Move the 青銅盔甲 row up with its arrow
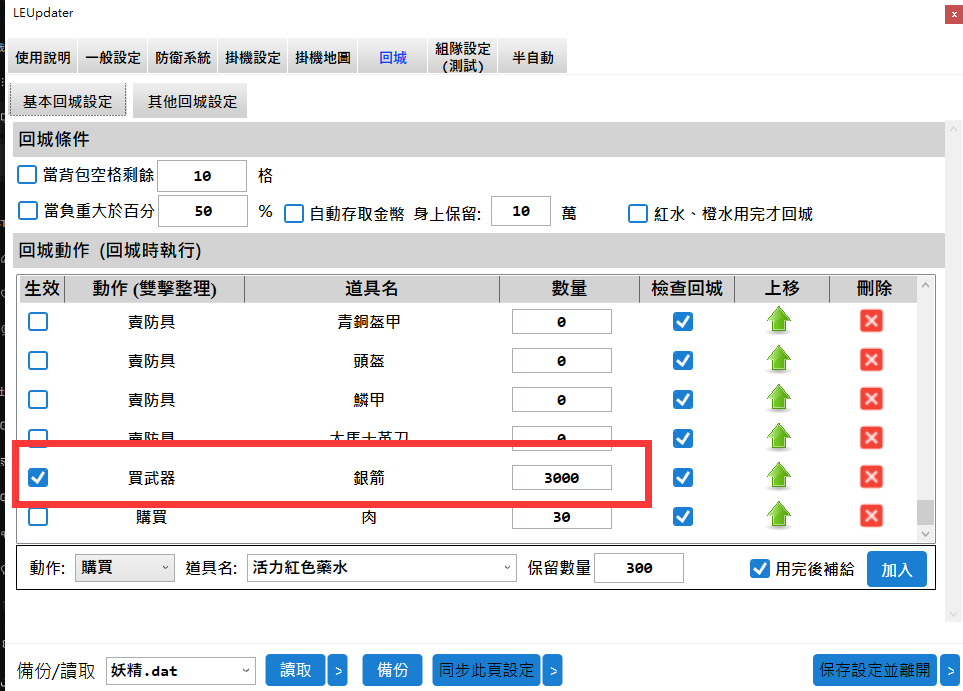Viewport: 963px width, 691px height. (x=779, y=321)
